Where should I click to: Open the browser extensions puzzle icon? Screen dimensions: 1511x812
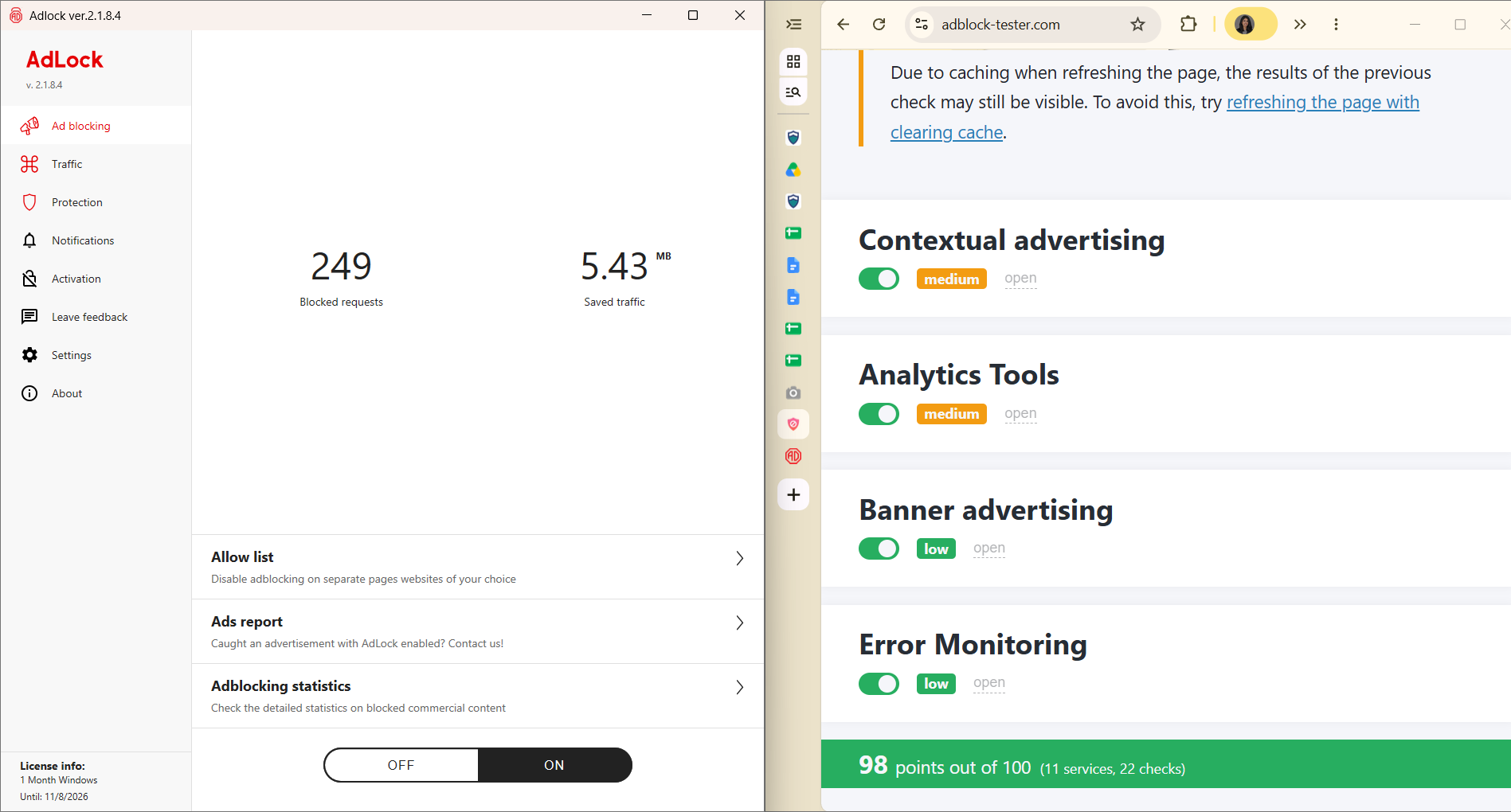click(1188, 25)
